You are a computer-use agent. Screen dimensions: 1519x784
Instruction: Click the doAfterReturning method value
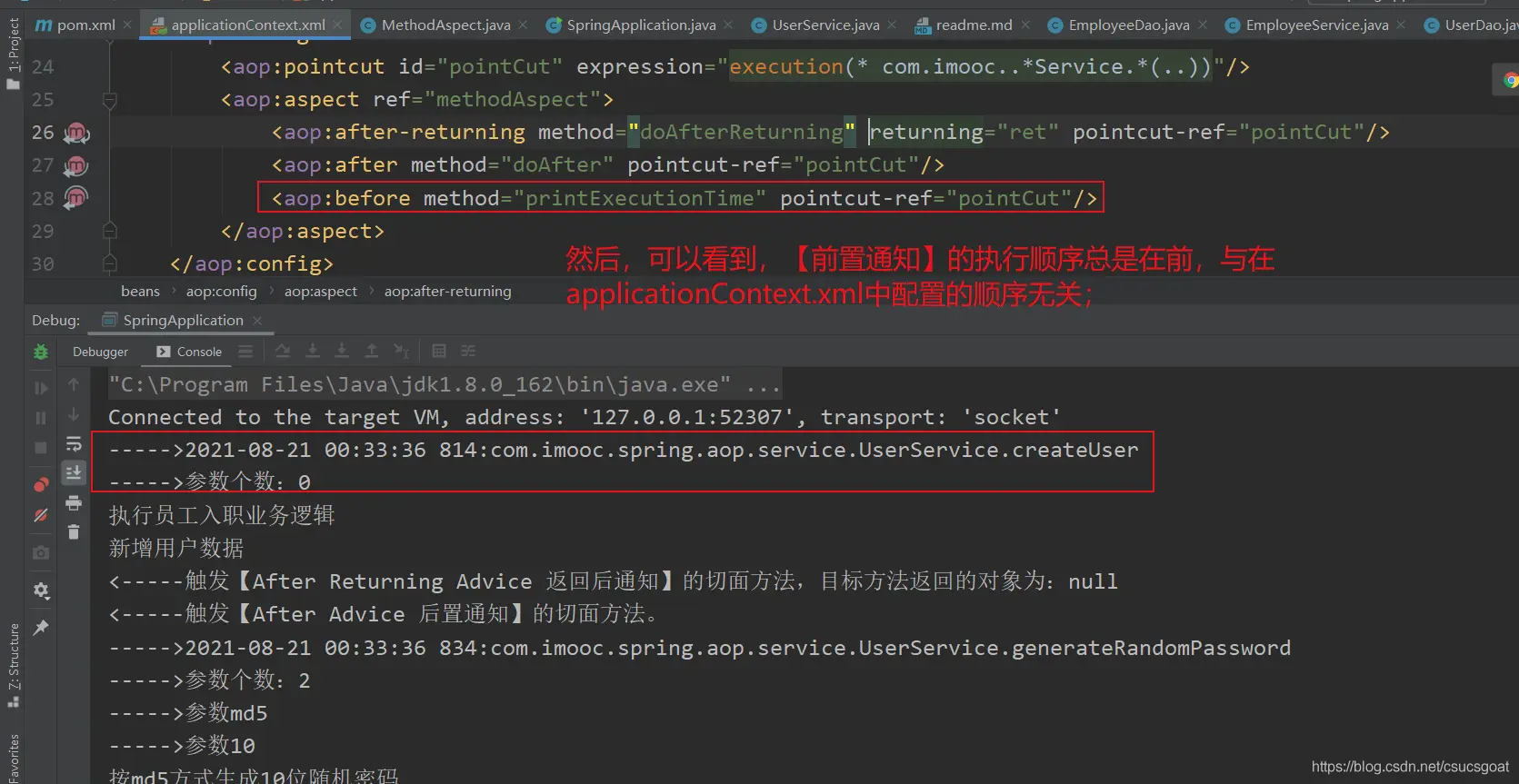(x=742, y=132)
